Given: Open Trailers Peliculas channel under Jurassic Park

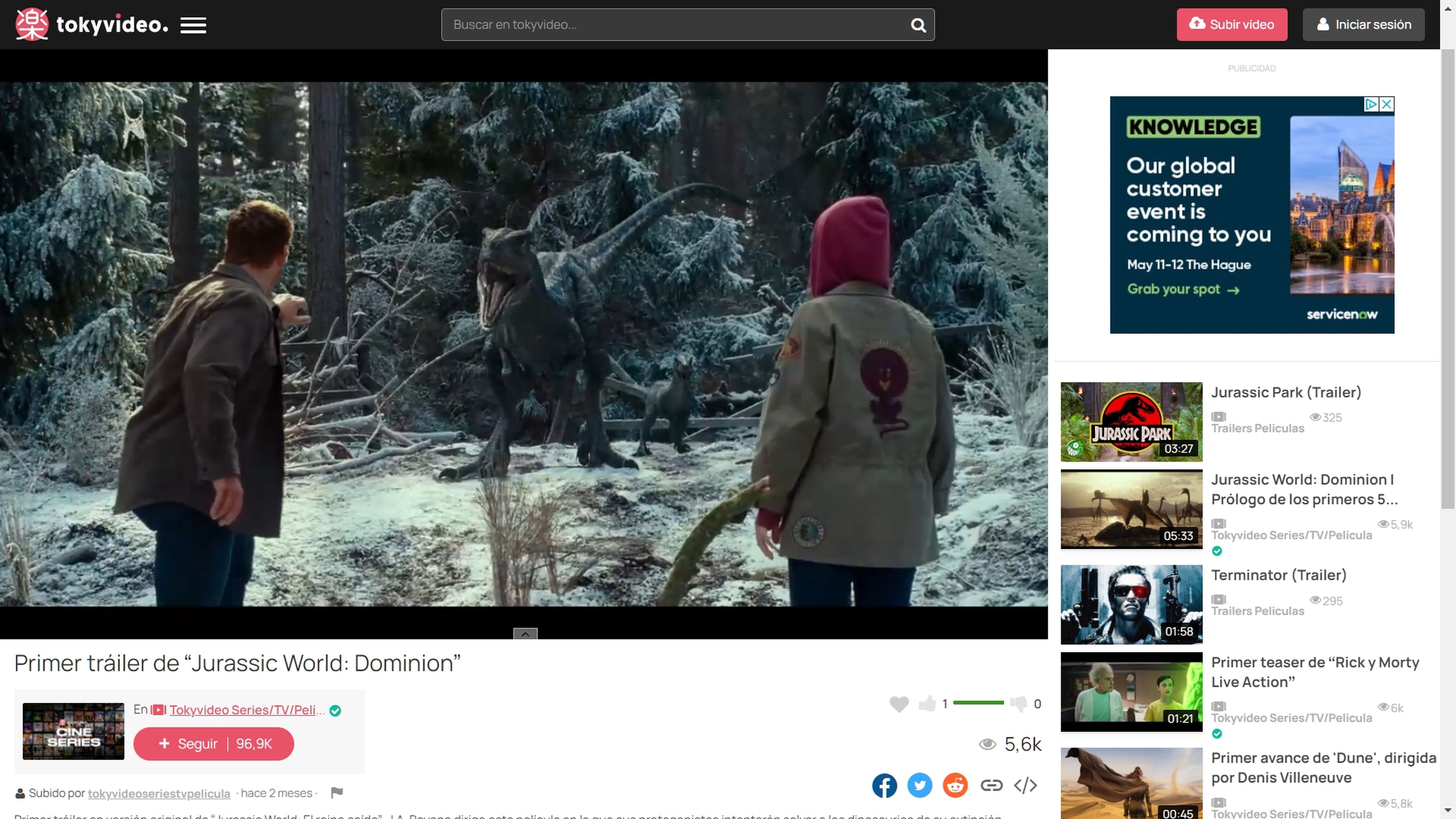Looking at the screenshot, I should (1258, 428).
